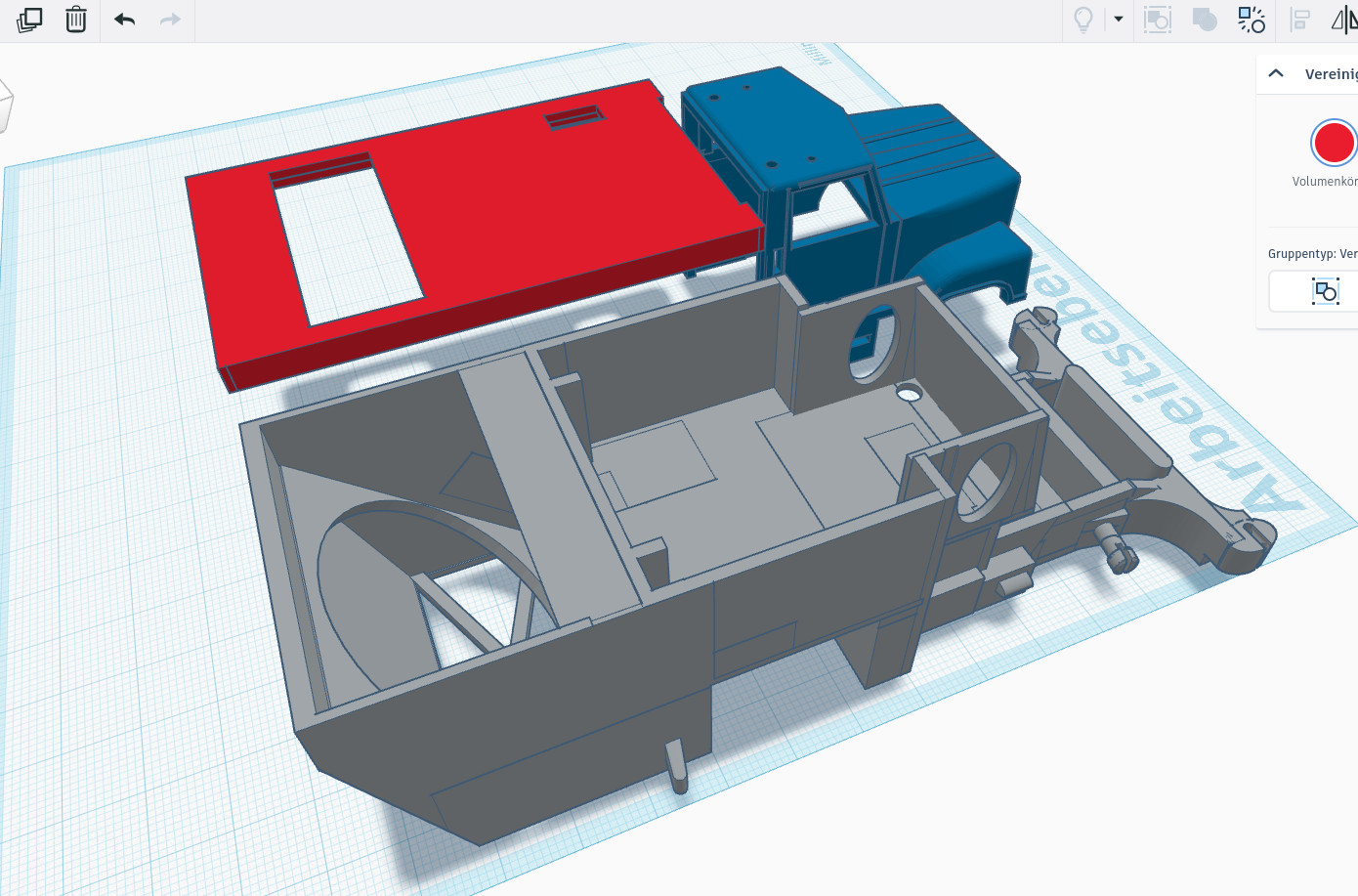Collapse the Vereinigen properties panel
The height and width of the screenshot is (896, 1358).
(1276, 73)
